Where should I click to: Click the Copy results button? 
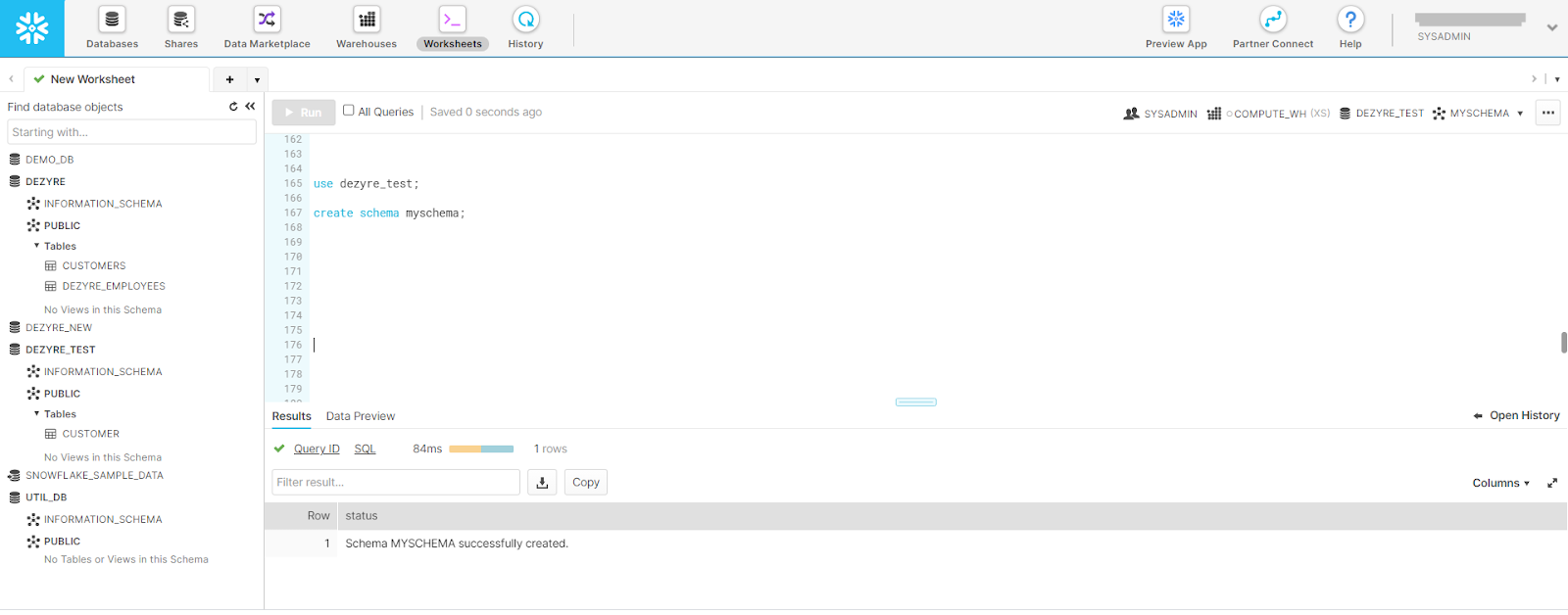[x=585, y=482]
